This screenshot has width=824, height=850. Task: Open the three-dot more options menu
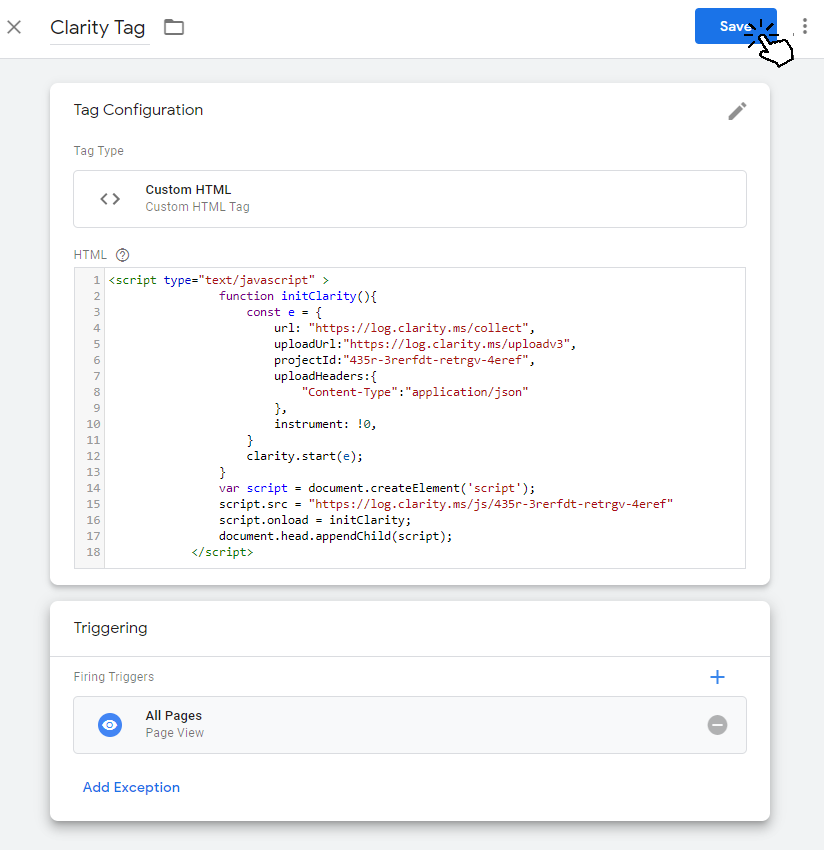pyautogui.click(x=805, y=26)
